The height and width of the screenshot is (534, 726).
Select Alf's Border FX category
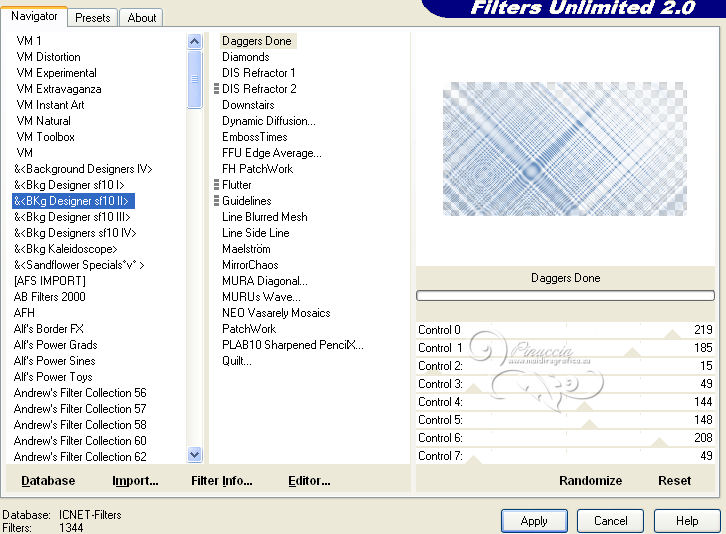coord(49,329)
